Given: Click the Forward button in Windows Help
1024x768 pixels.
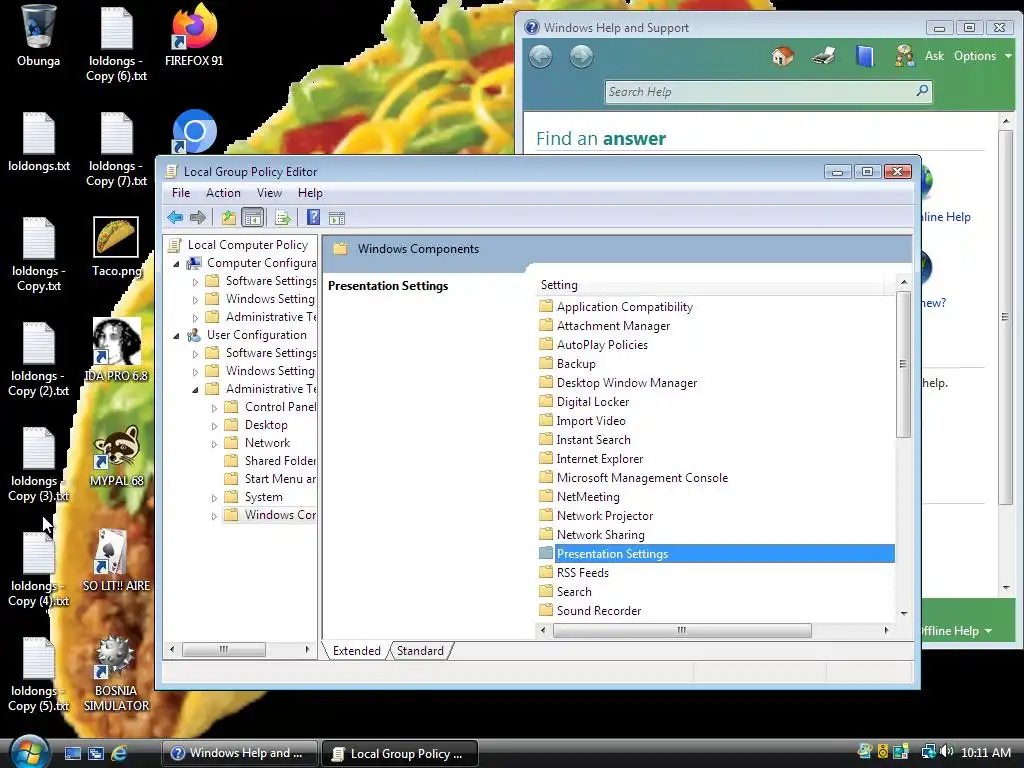Looking at the screenshot, I should click(581, 57).
